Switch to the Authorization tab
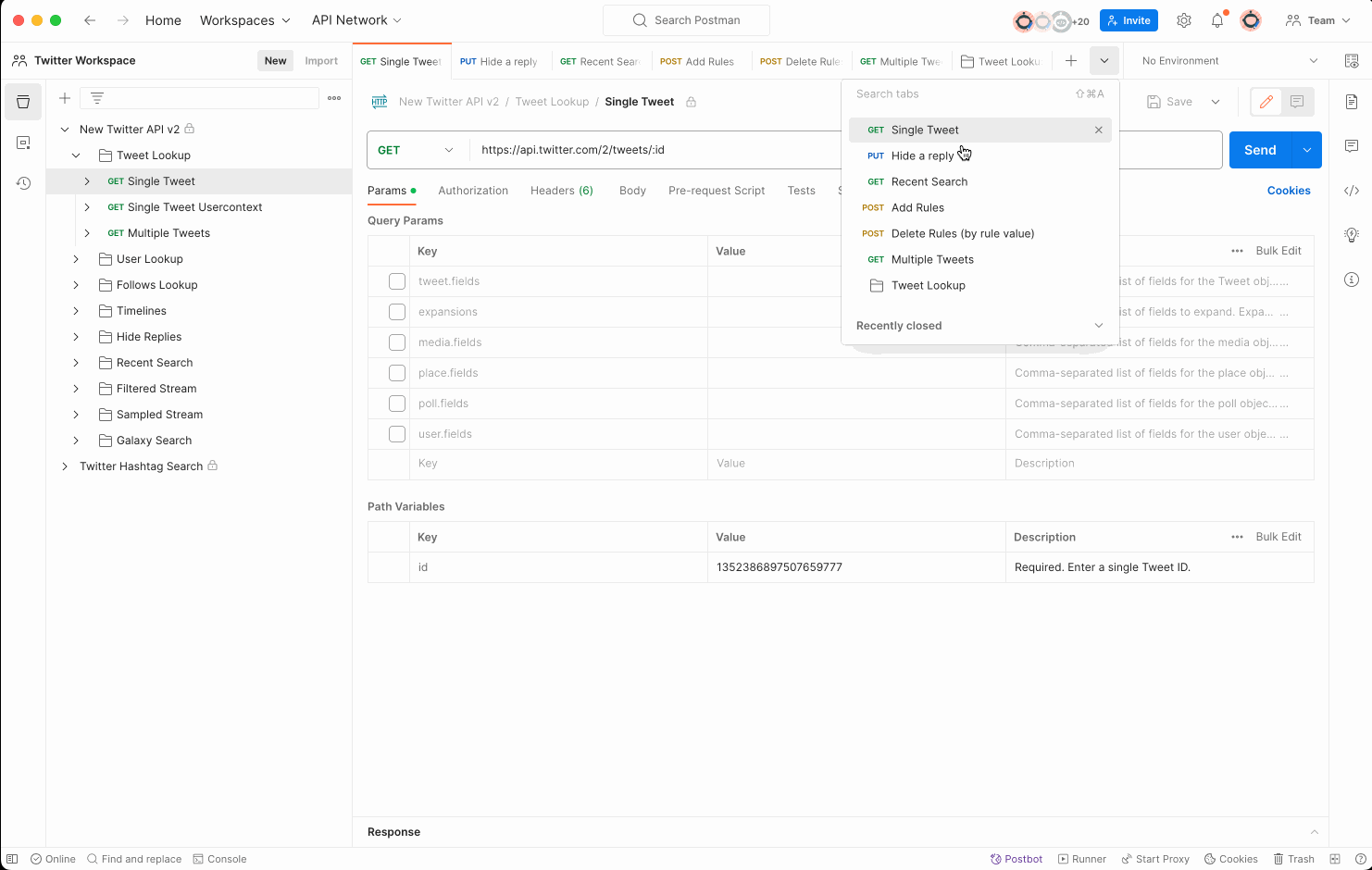 (473, 191)
